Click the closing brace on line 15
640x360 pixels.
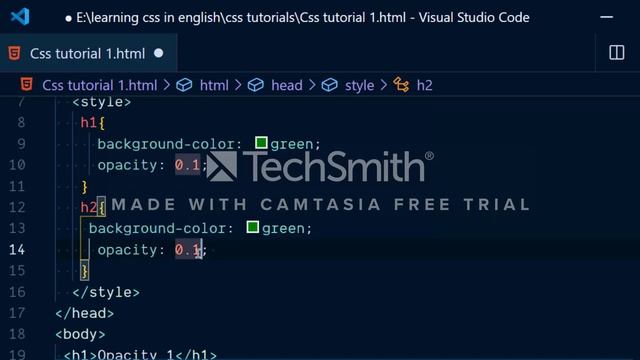coord(84,271)
